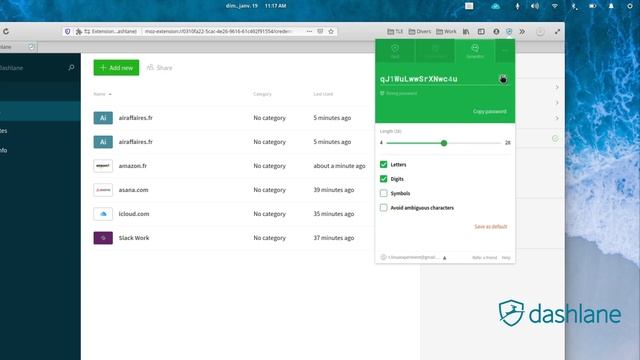Click the generated password field

click(437, 79)
